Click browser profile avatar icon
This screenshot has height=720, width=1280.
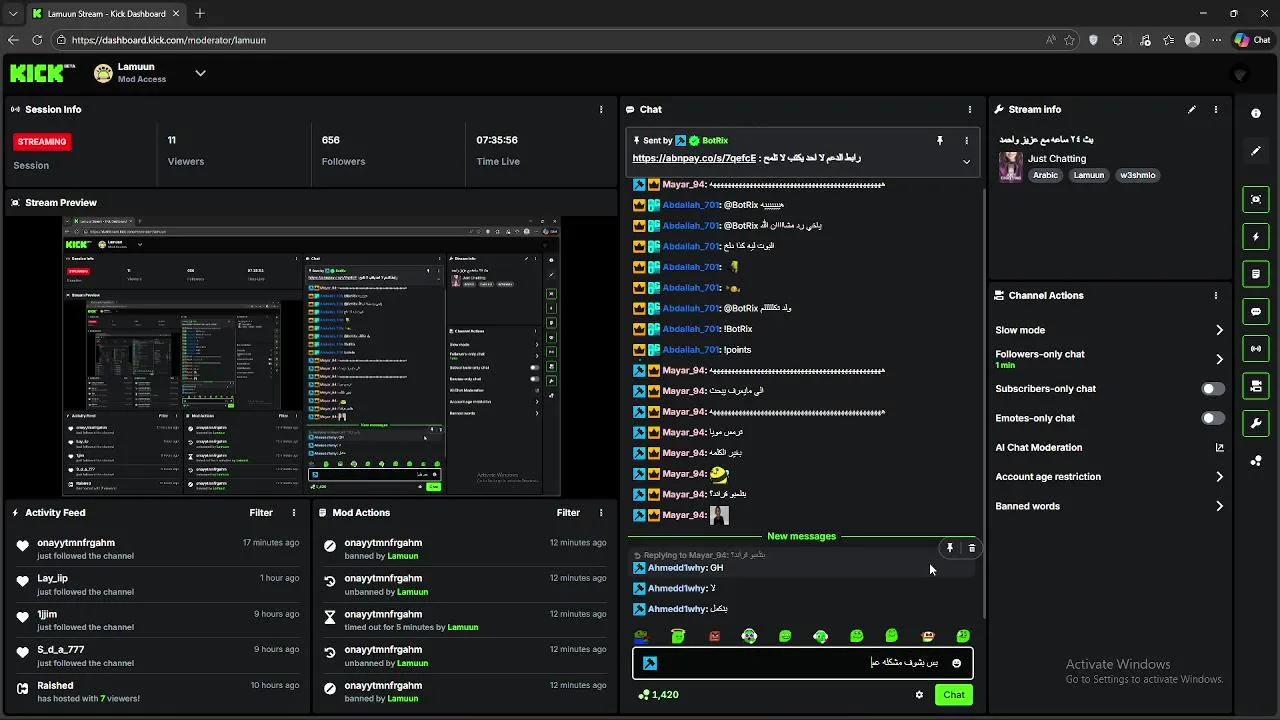tap(1192, 40)
